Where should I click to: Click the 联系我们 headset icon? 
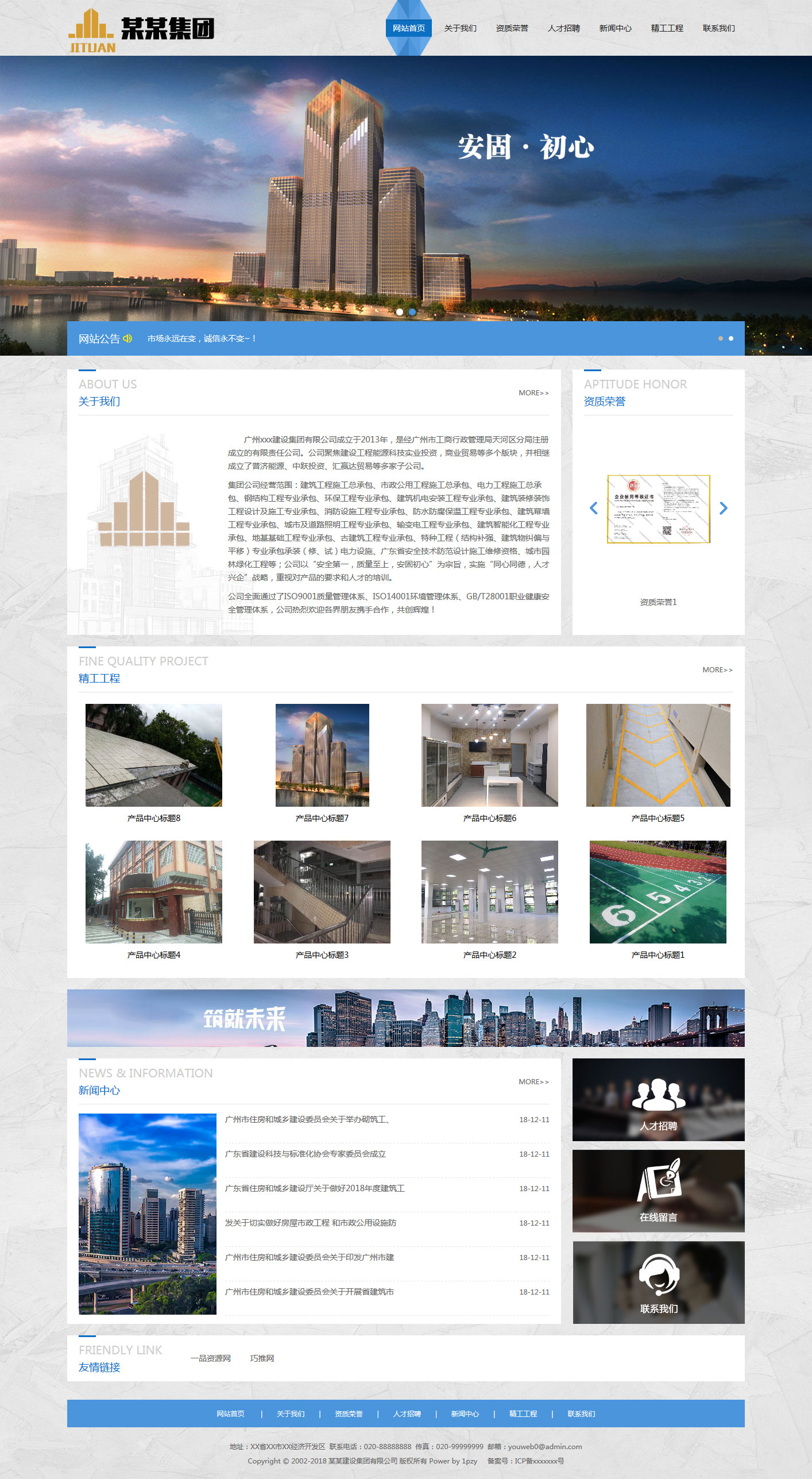coord(659,1275)
